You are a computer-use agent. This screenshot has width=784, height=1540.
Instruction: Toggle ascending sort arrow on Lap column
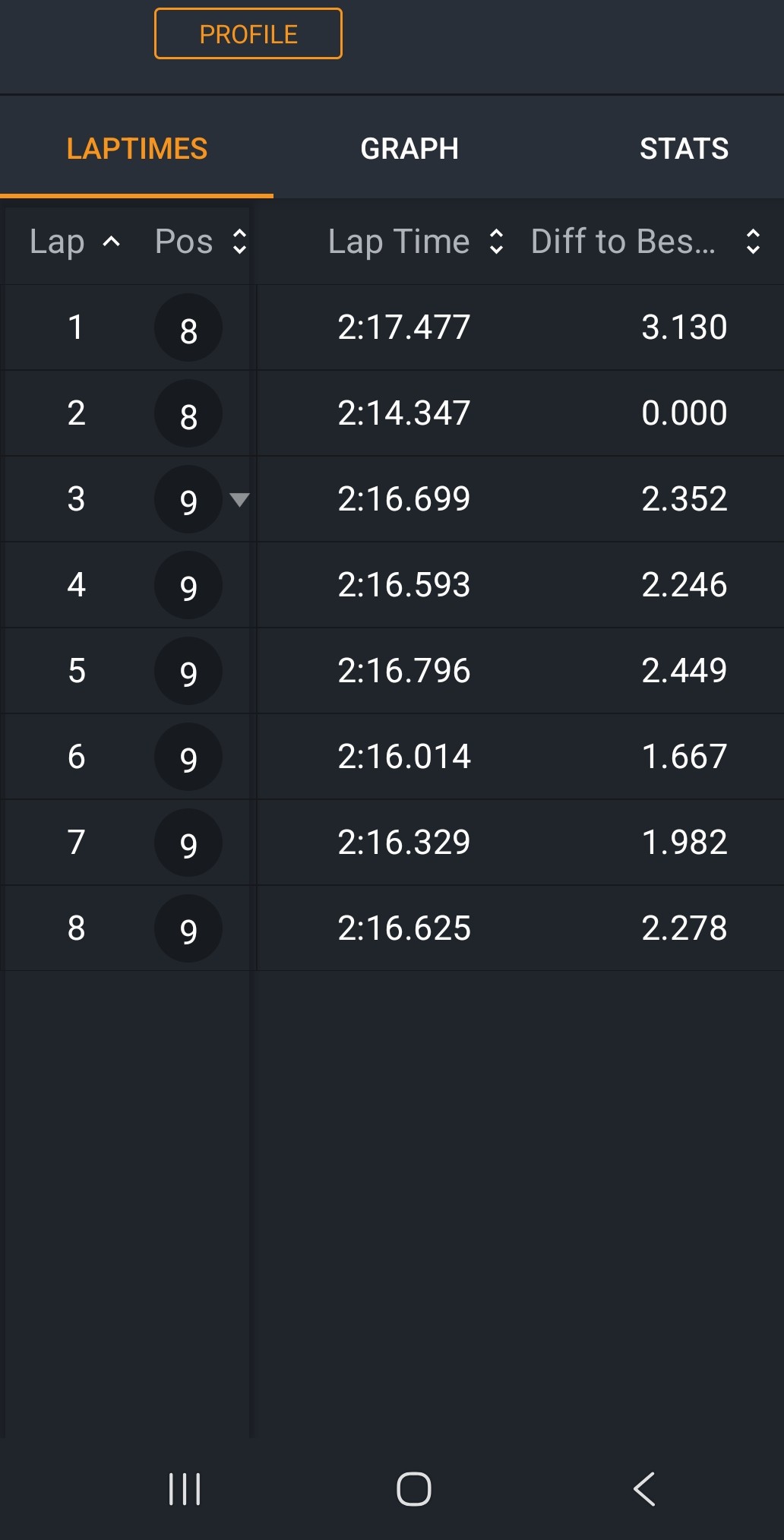pyautogui.click(x=112, y=242)
